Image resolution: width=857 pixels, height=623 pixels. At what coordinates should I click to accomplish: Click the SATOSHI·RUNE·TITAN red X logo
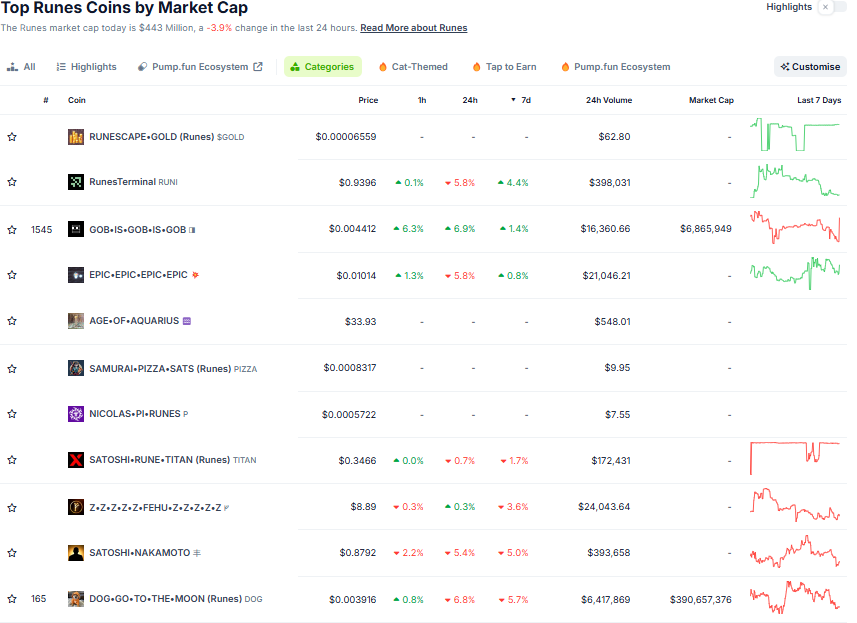76,460
